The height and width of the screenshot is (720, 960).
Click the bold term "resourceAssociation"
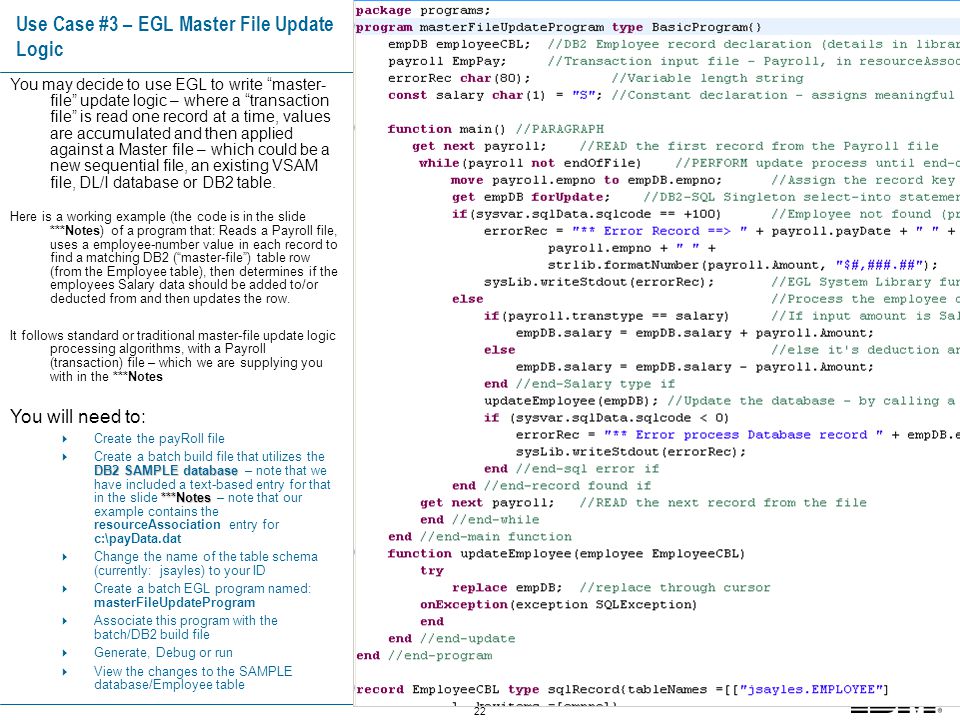(157, 525)
